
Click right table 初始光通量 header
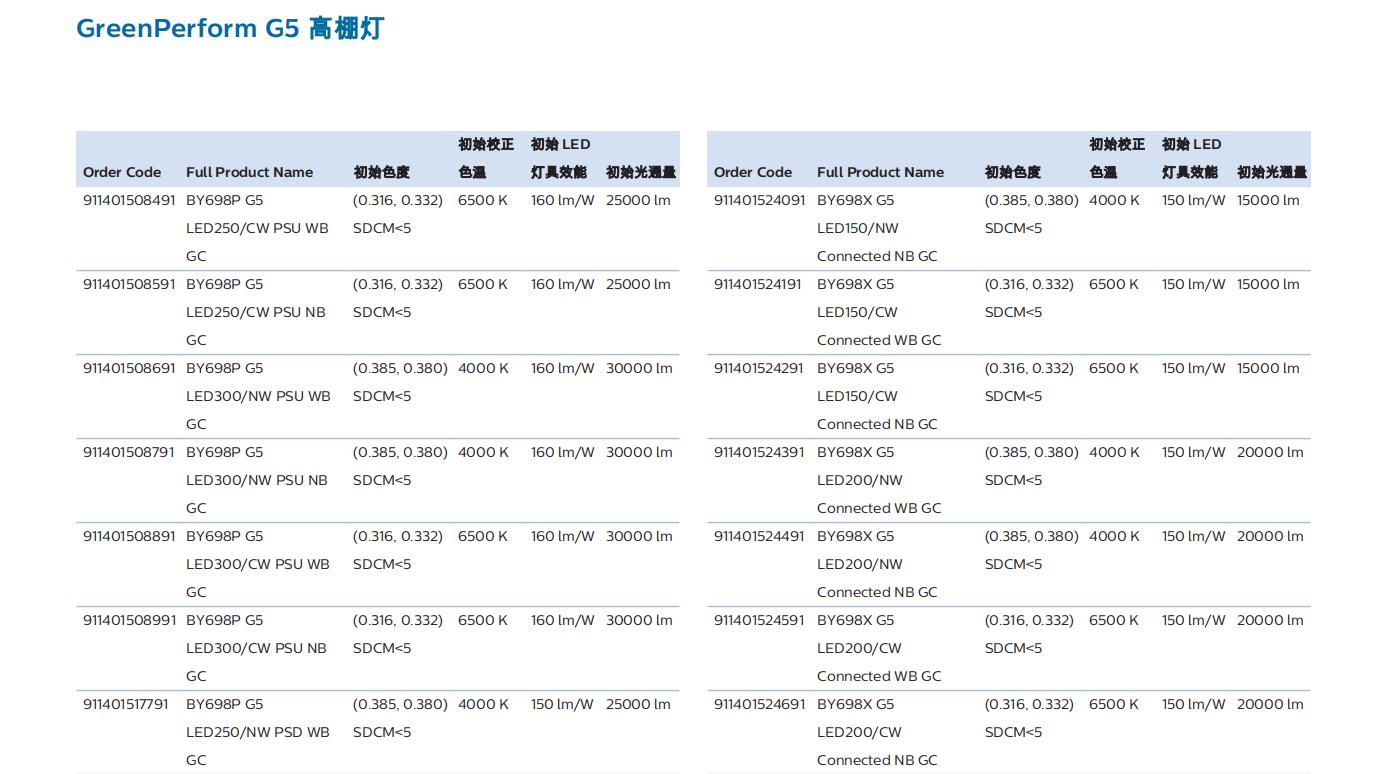coord(1272,172)
